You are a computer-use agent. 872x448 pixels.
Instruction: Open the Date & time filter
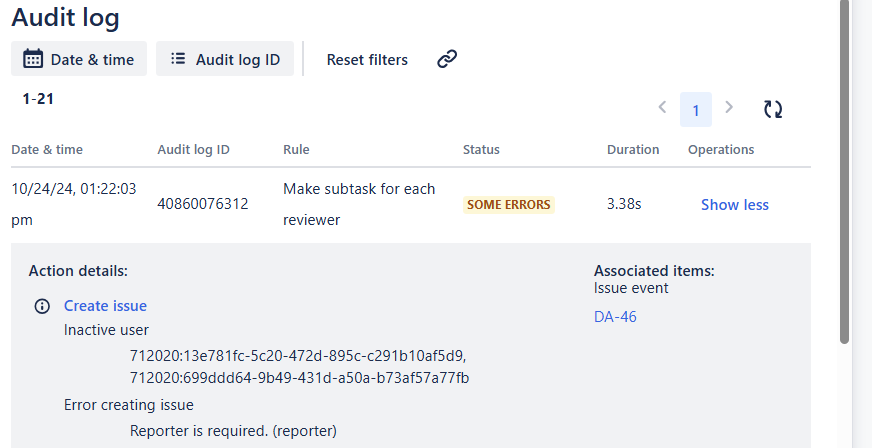[79, 59]
